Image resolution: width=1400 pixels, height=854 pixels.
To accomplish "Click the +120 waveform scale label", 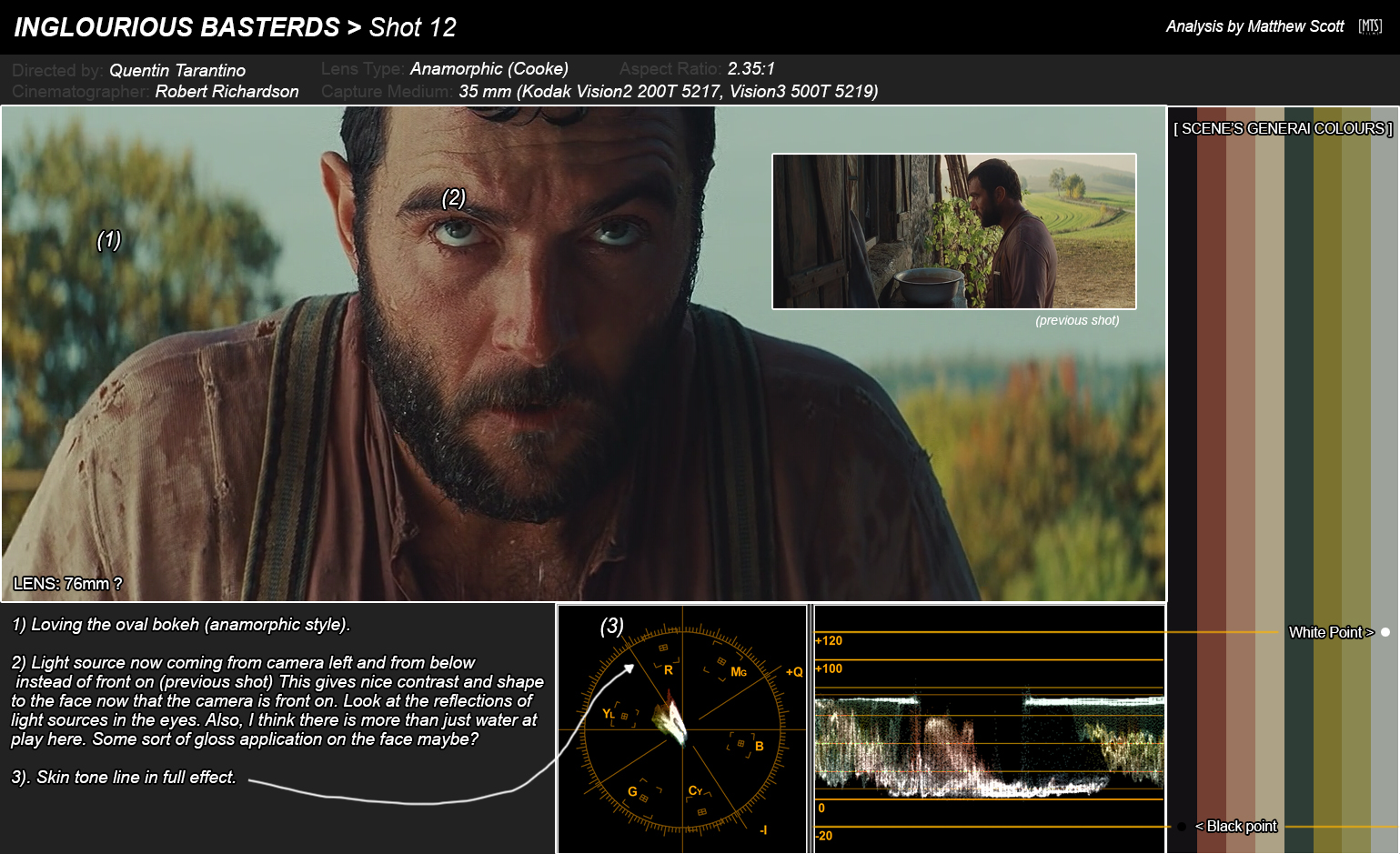I will pos(829,640).
